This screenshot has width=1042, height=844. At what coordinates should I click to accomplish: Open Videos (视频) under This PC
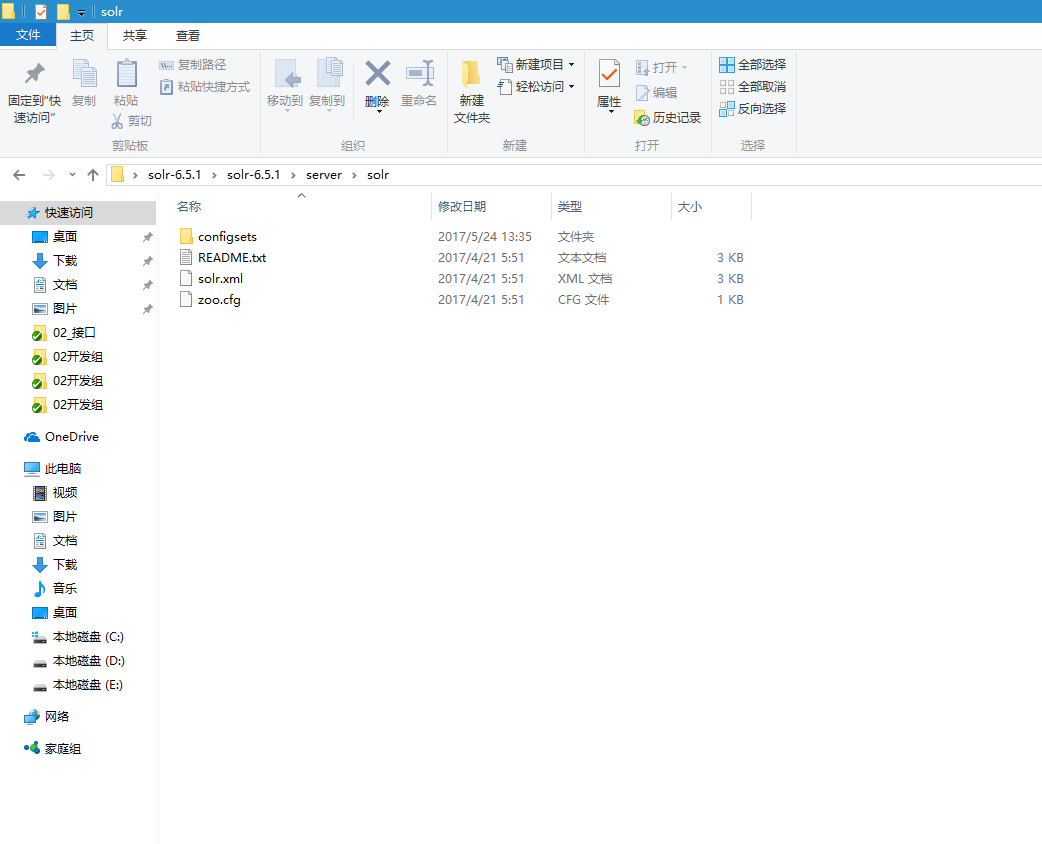64,492
